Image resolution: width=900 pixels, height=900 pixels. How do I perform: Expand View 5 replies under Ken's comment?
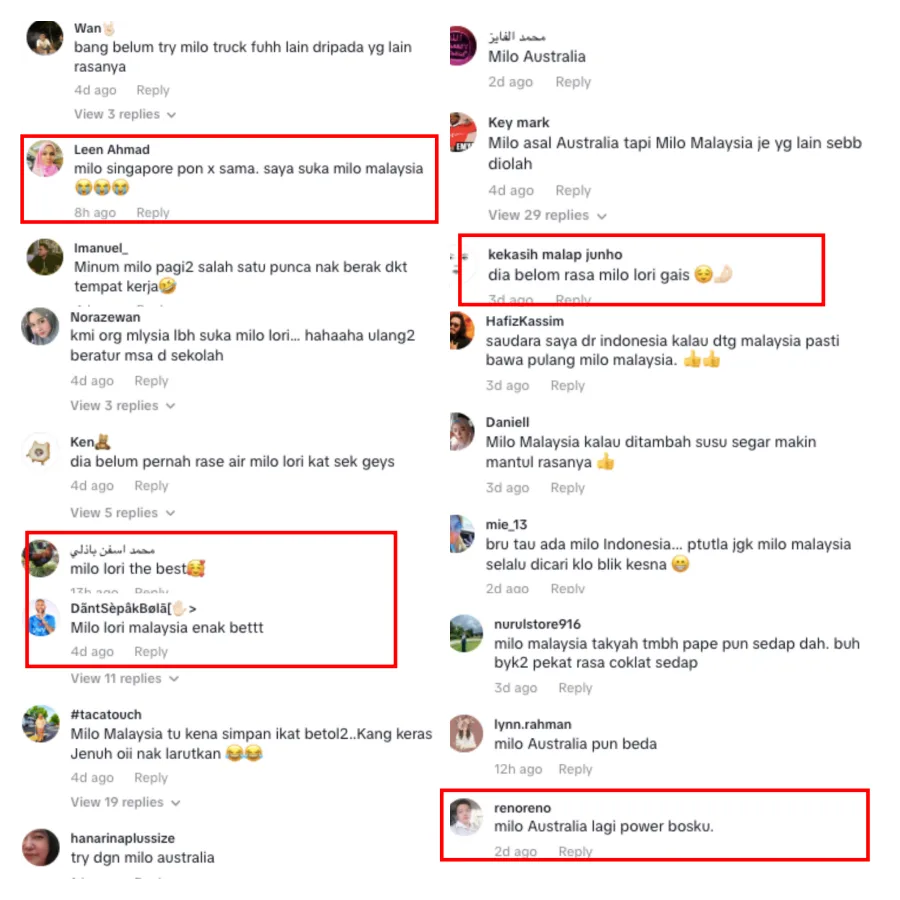click(122, 513)
